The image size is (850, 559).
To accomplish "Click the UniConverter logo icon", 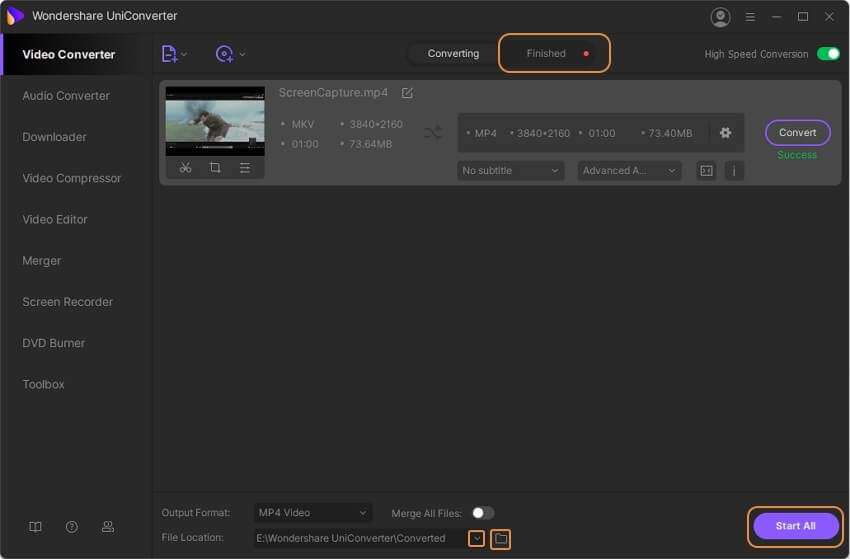I will point(16,16).
